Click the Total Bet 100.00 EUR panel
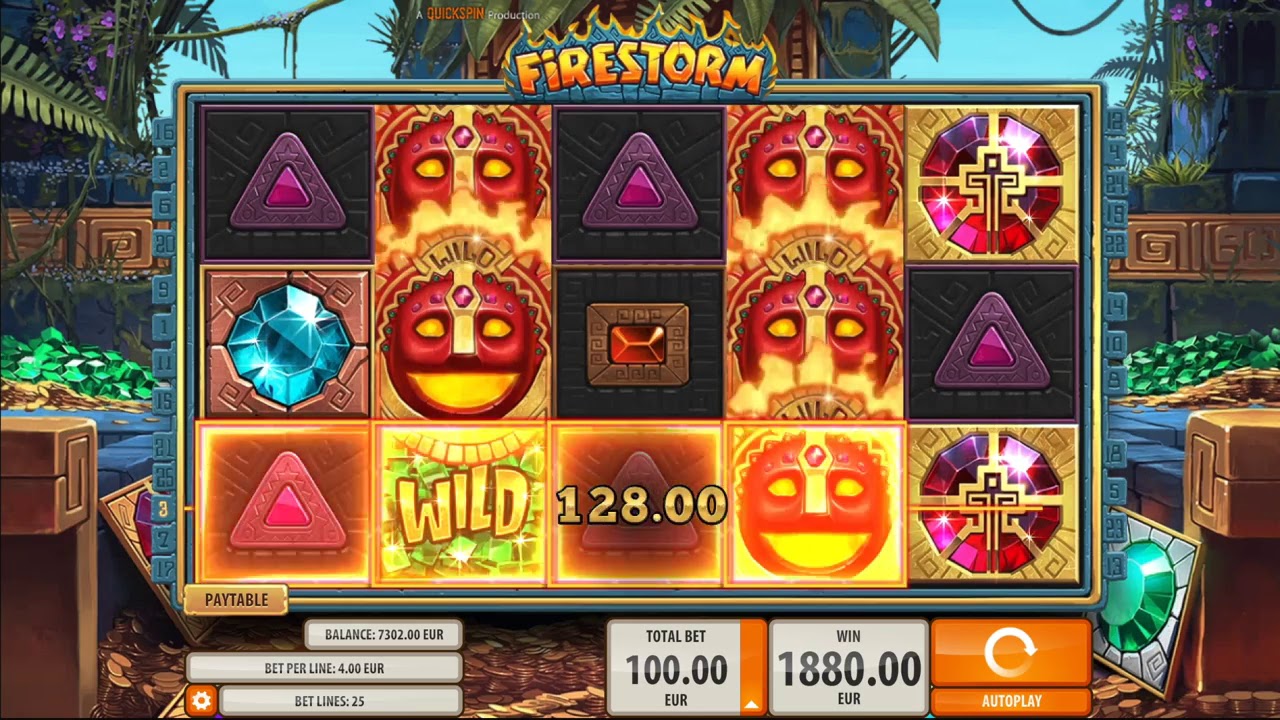 pyautogui.click(x=675, y=668)
